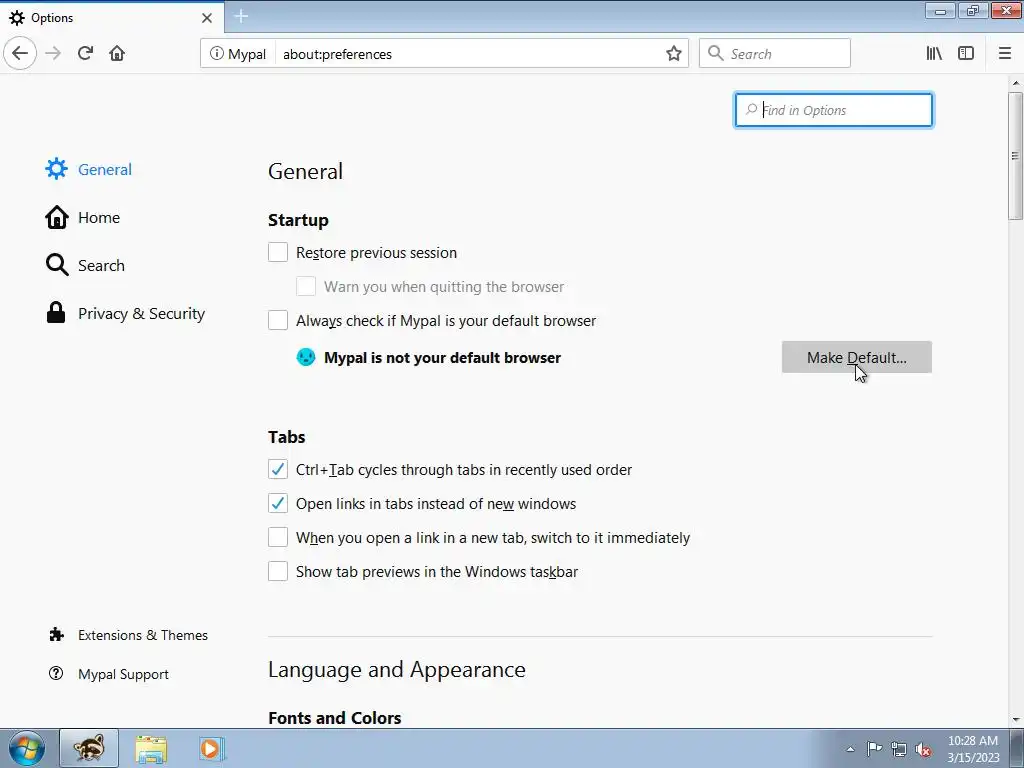
Task: Click the muted volume tray icon
Action: [923, 749]
